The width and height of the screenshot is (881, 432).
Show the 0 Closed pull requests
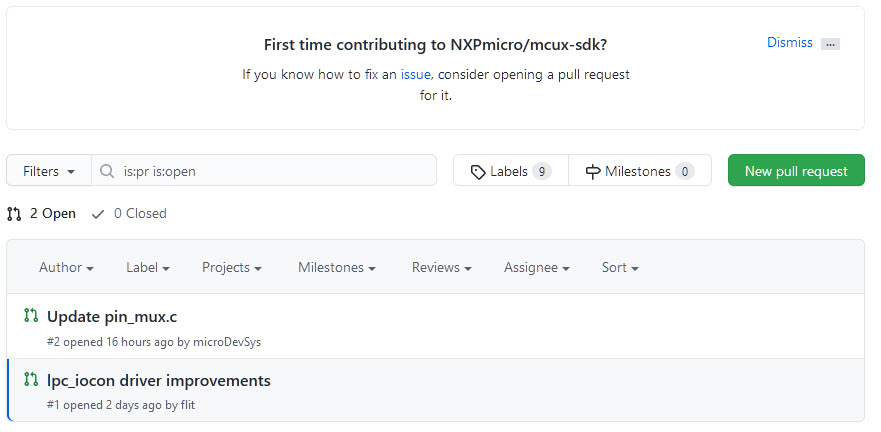point(129,213)
